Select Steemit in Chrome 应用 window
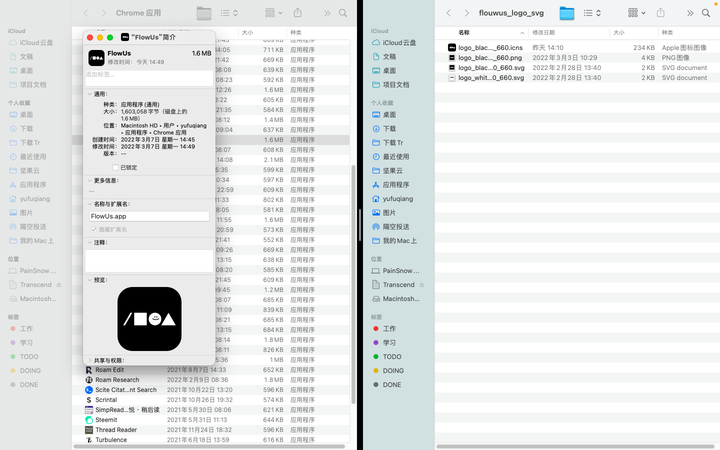The width and height of the screenshot is (720, 450). 211,420
